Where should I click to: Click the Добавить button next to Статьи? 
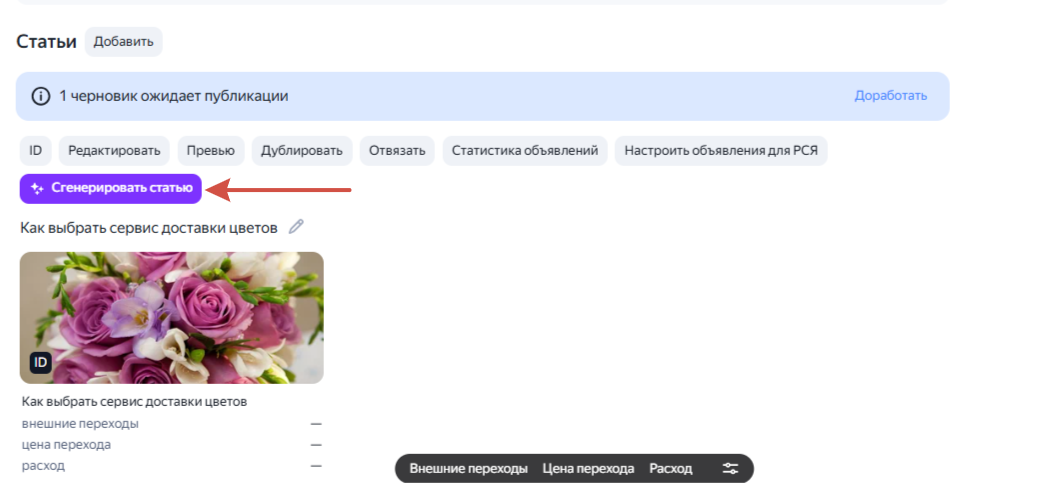[123, 42]
